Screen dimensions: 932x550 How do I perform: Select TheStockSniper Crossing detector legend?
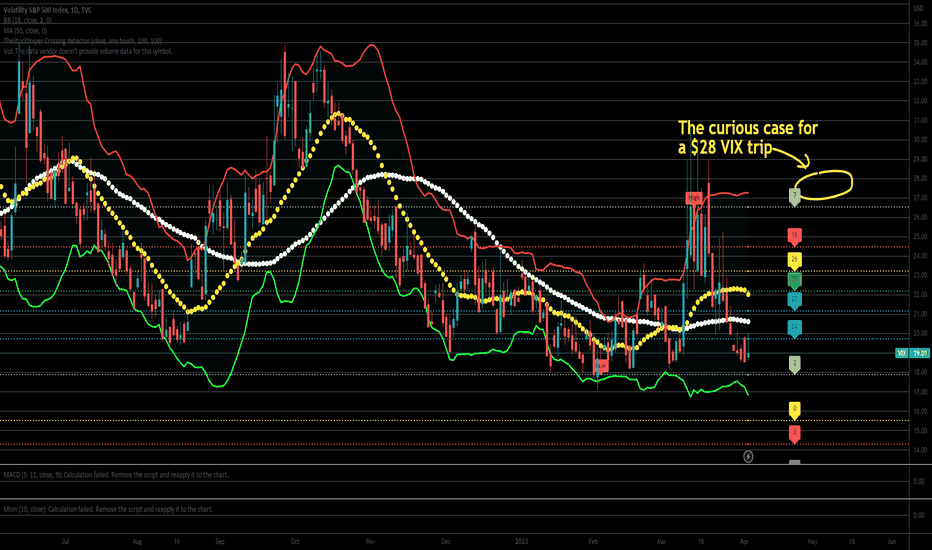click(x=83, y=41)
